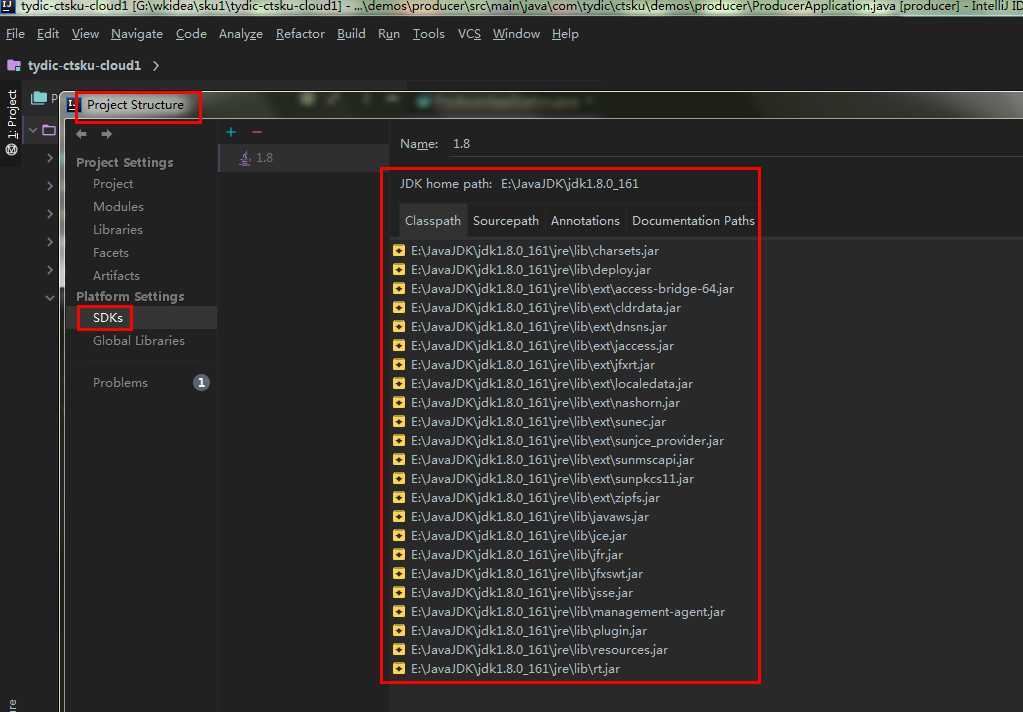Select Project under Project Settings

pyautogui.click(x=113, y=184)
